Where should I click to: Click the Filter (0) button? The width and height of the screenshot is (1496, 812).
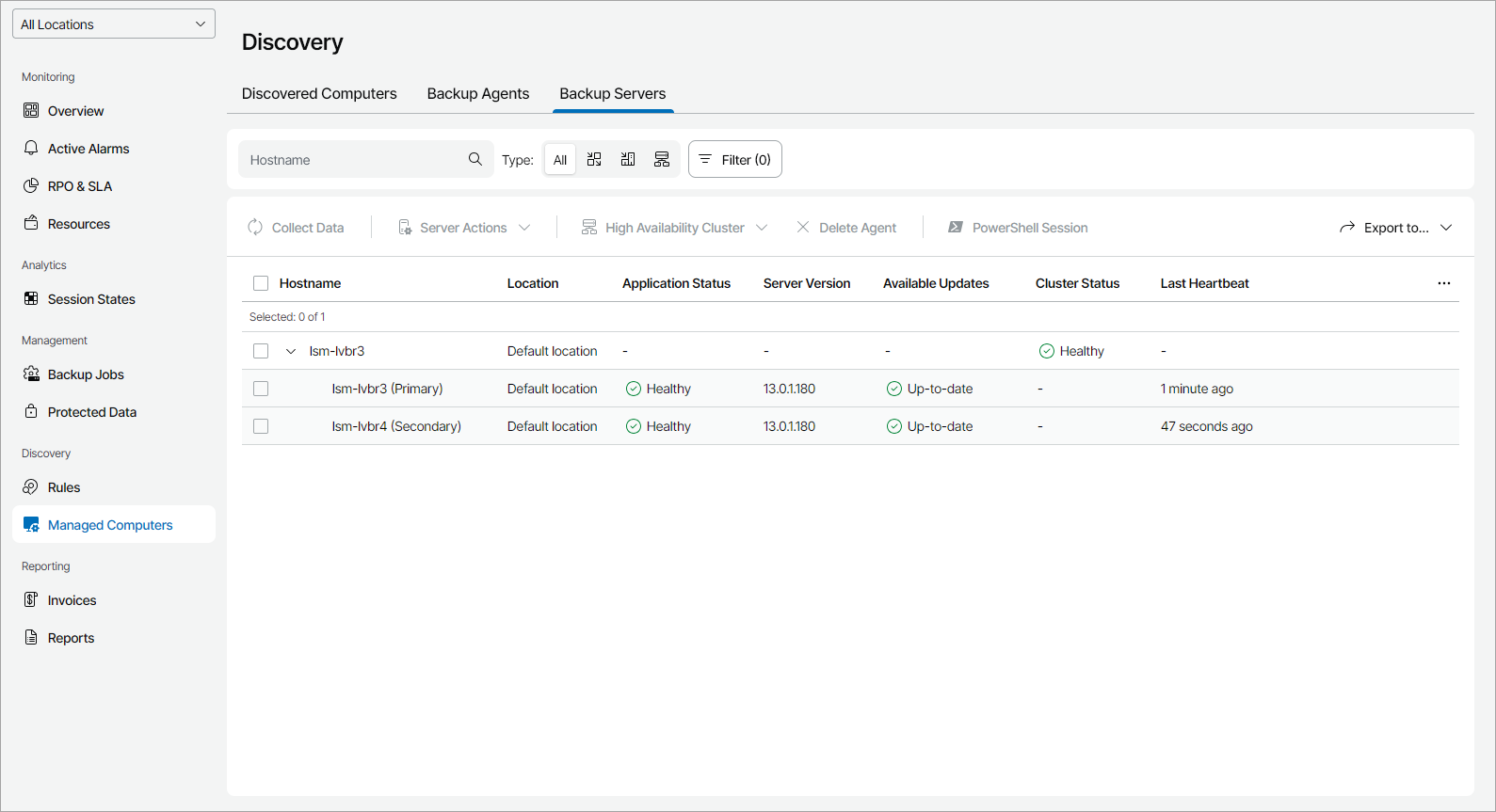click(x=735, y=159)
